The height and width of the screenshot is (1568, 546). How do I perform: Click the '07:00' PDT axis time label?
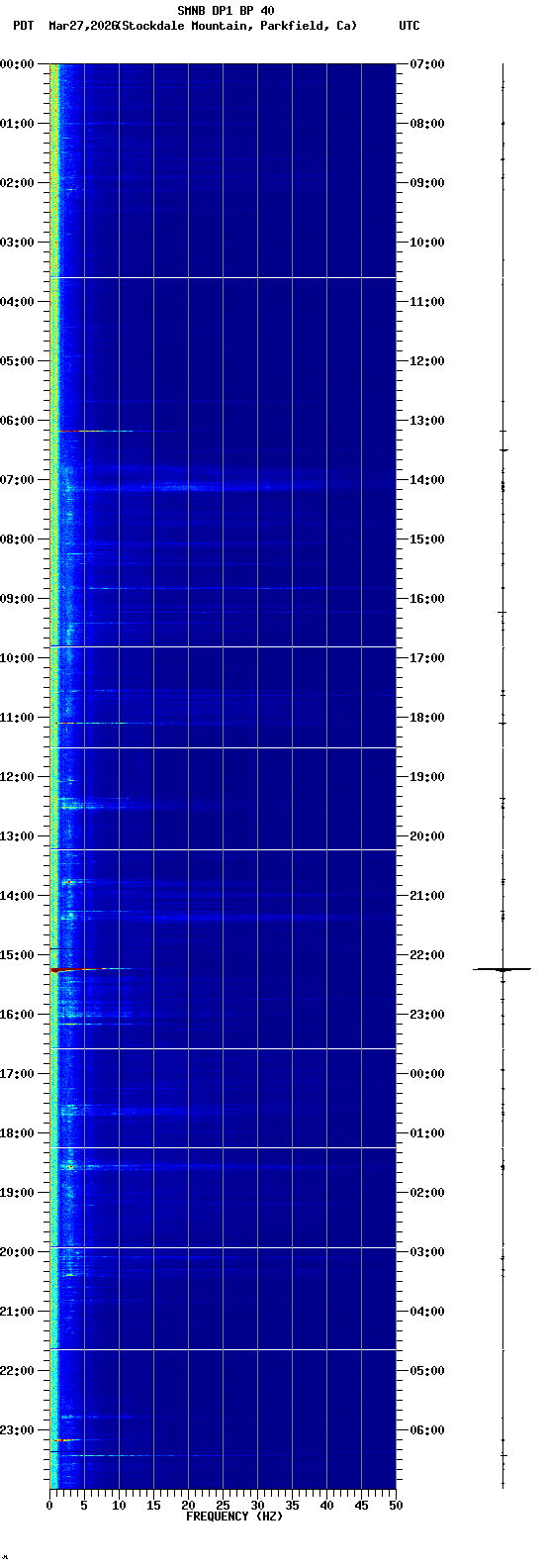pos(18,480)
